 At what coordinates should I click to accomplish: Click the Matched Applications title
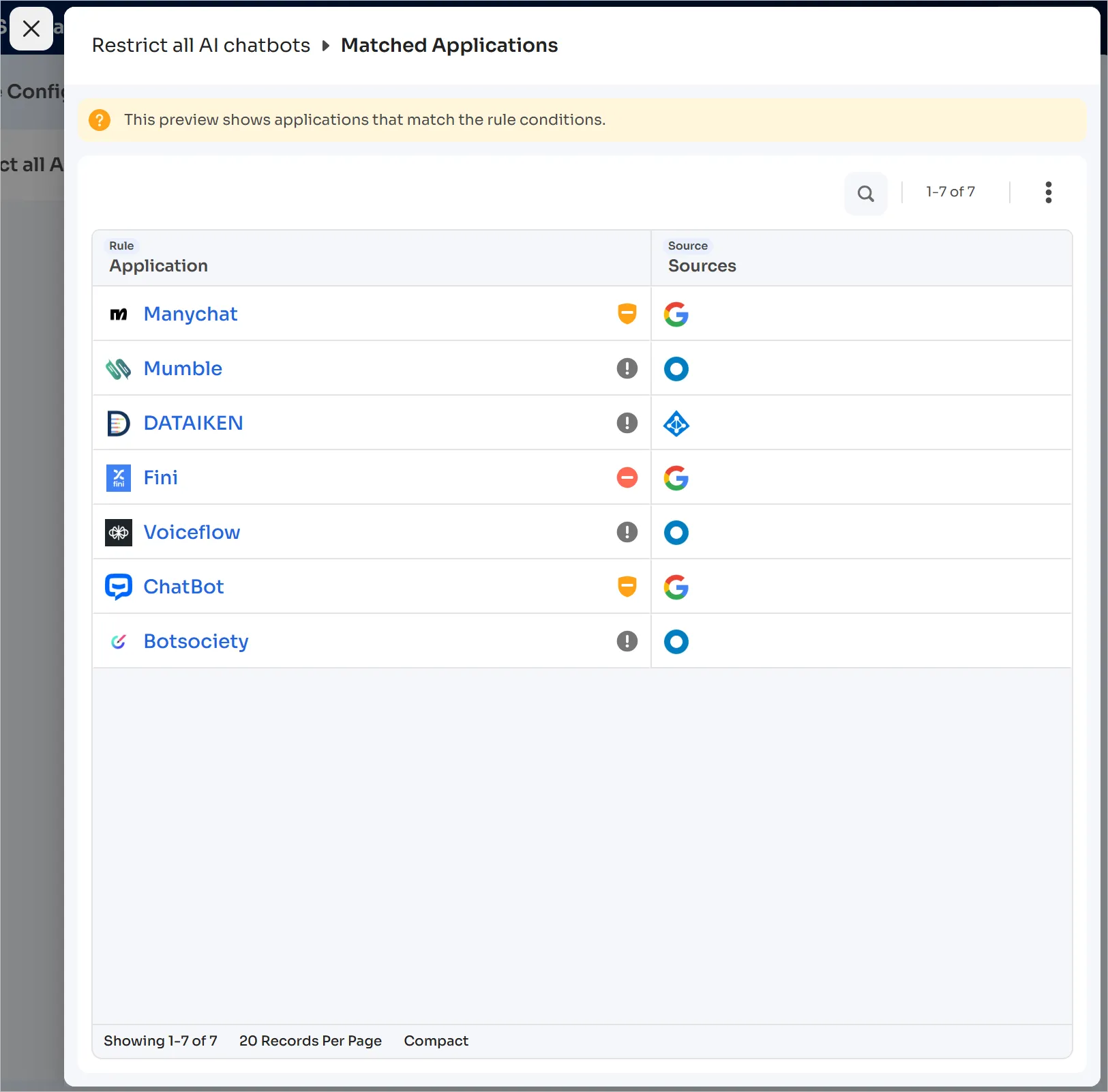tap(449, 45)
